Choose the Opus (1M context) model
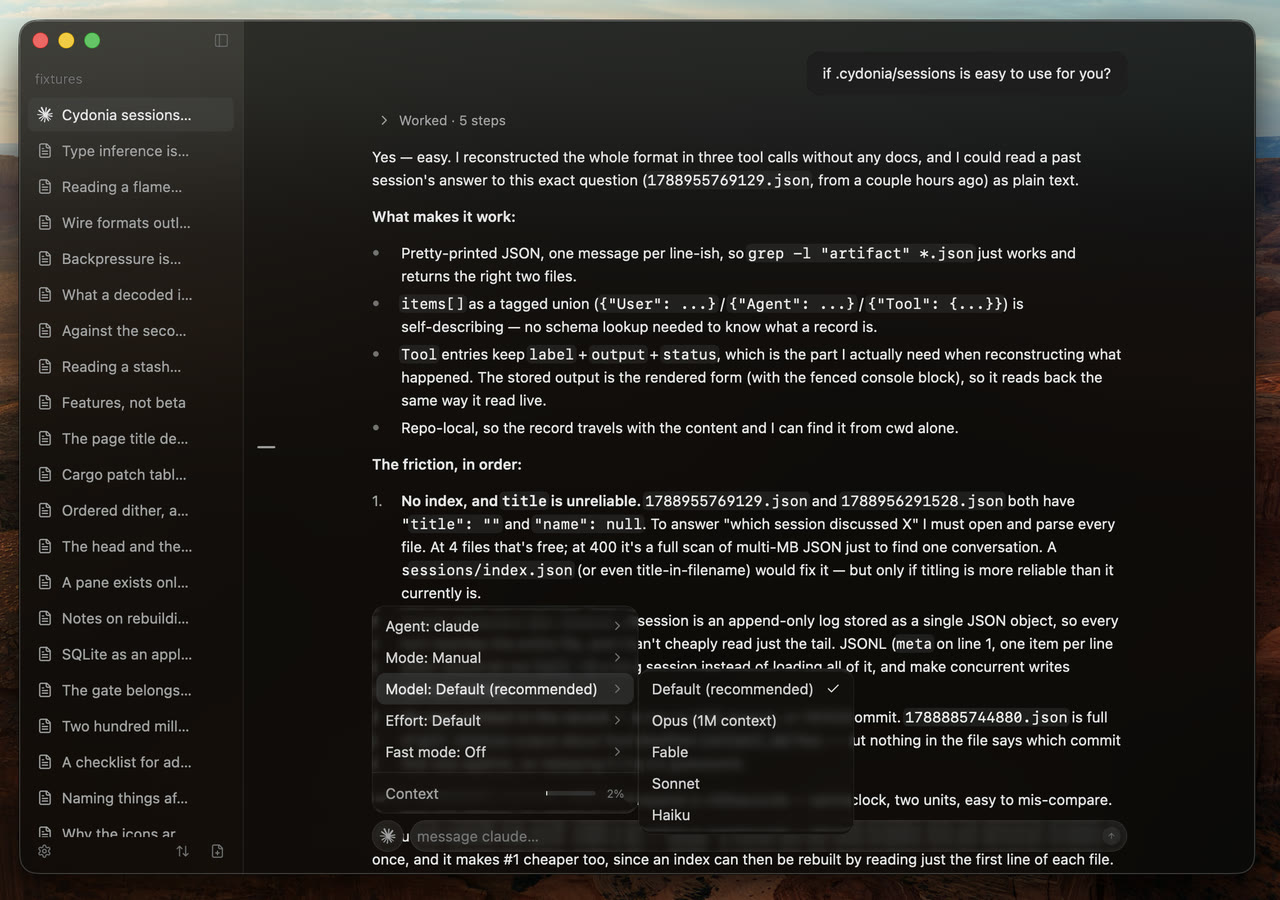1280x900 pixels. point(745,720)
